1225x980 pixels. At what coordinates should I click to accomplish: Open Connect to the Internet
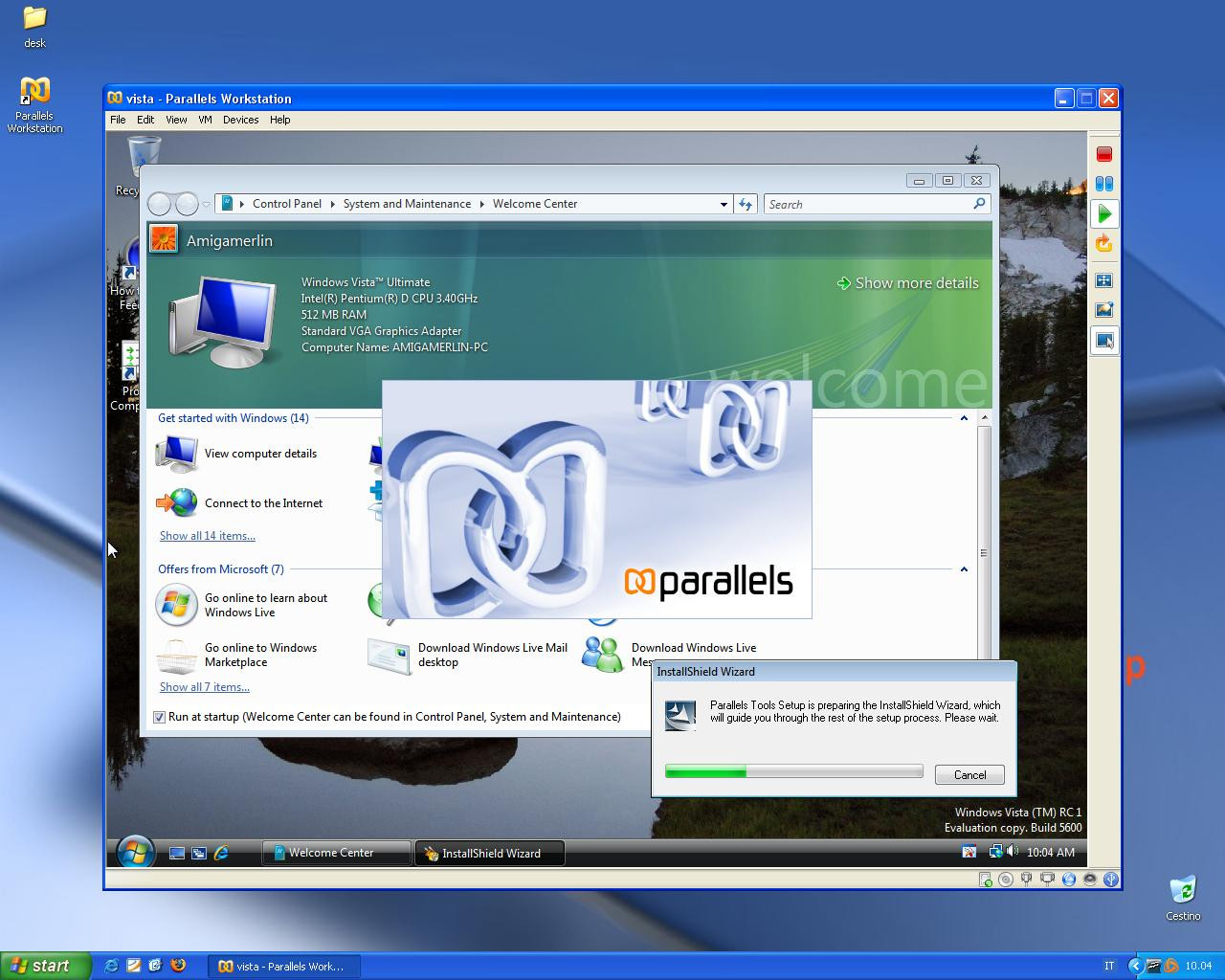[240, 503]
